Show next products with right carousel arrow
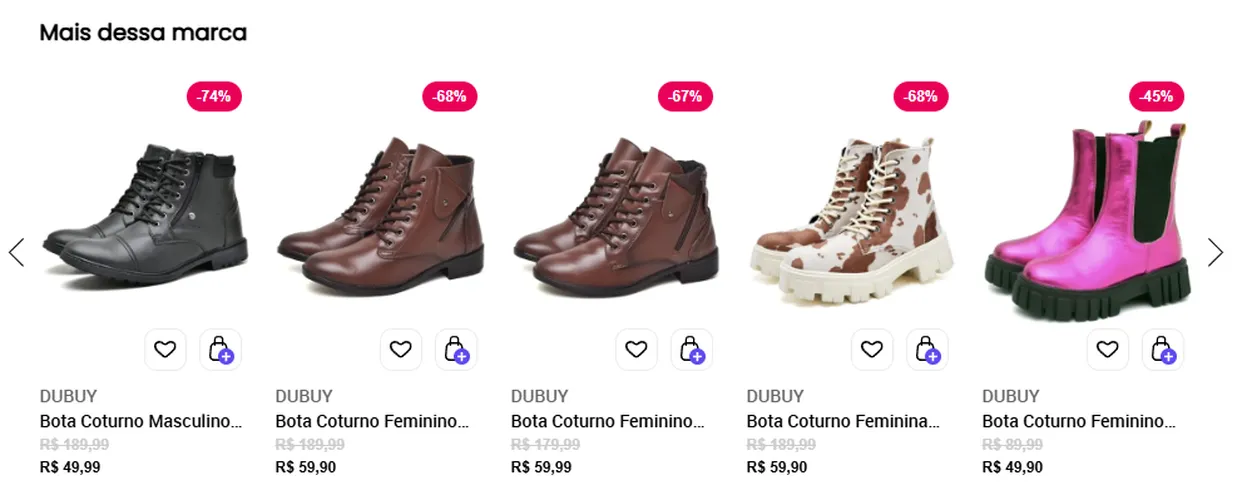This screenshot has height=500, width=1242. 1215,252
